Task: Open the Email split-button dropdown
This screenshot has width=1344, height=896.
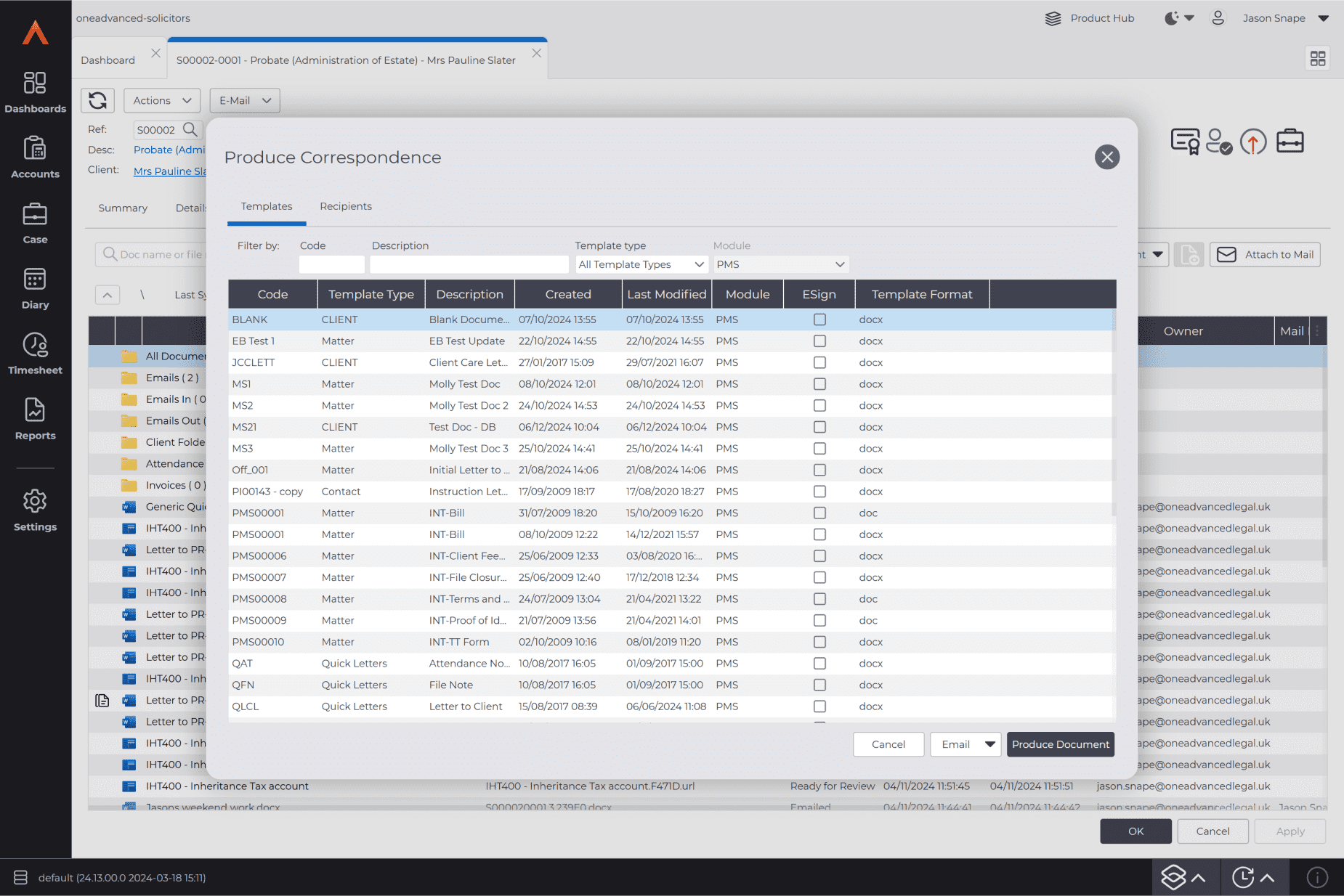Action: click(989, 744)
